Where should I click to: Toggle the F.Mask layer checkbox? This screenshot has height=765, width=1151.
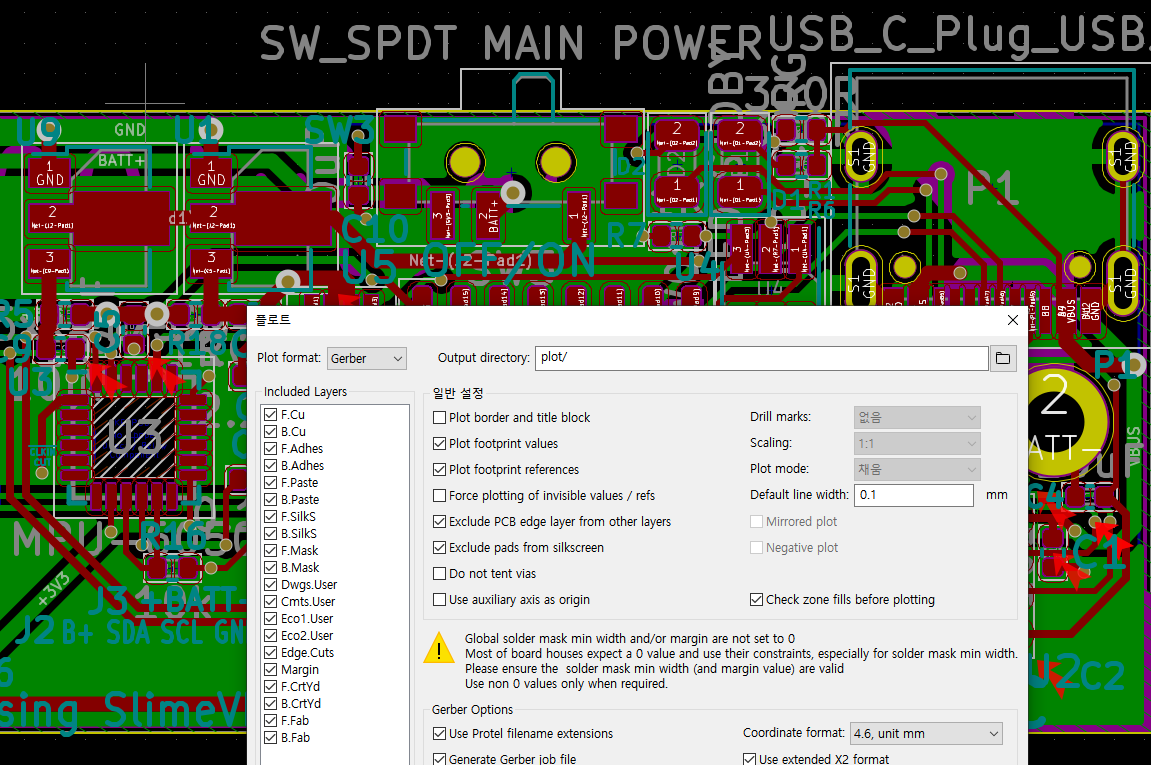pos(270,551)
